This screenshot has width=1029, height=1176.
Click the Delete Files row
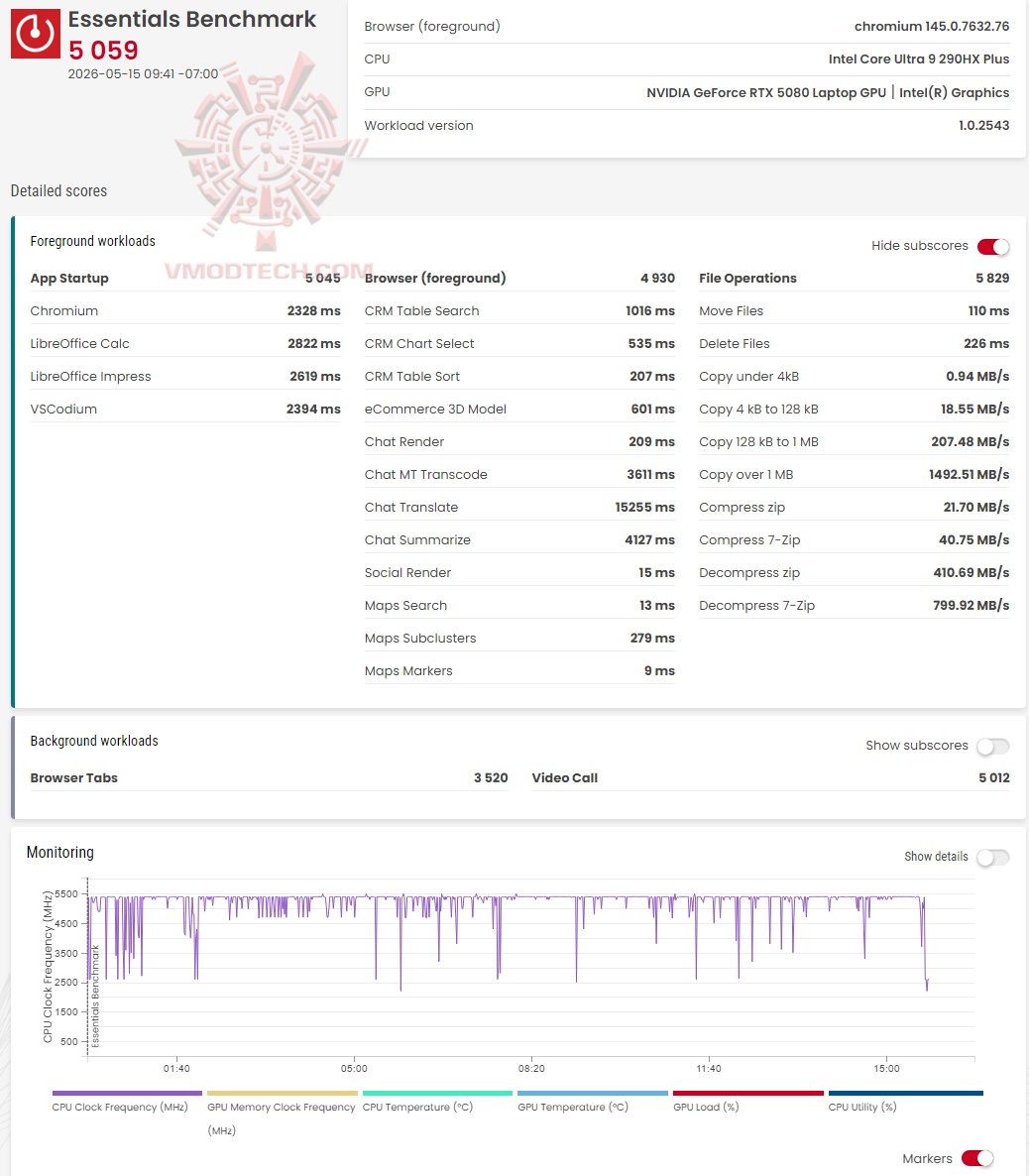coord(855,343)
